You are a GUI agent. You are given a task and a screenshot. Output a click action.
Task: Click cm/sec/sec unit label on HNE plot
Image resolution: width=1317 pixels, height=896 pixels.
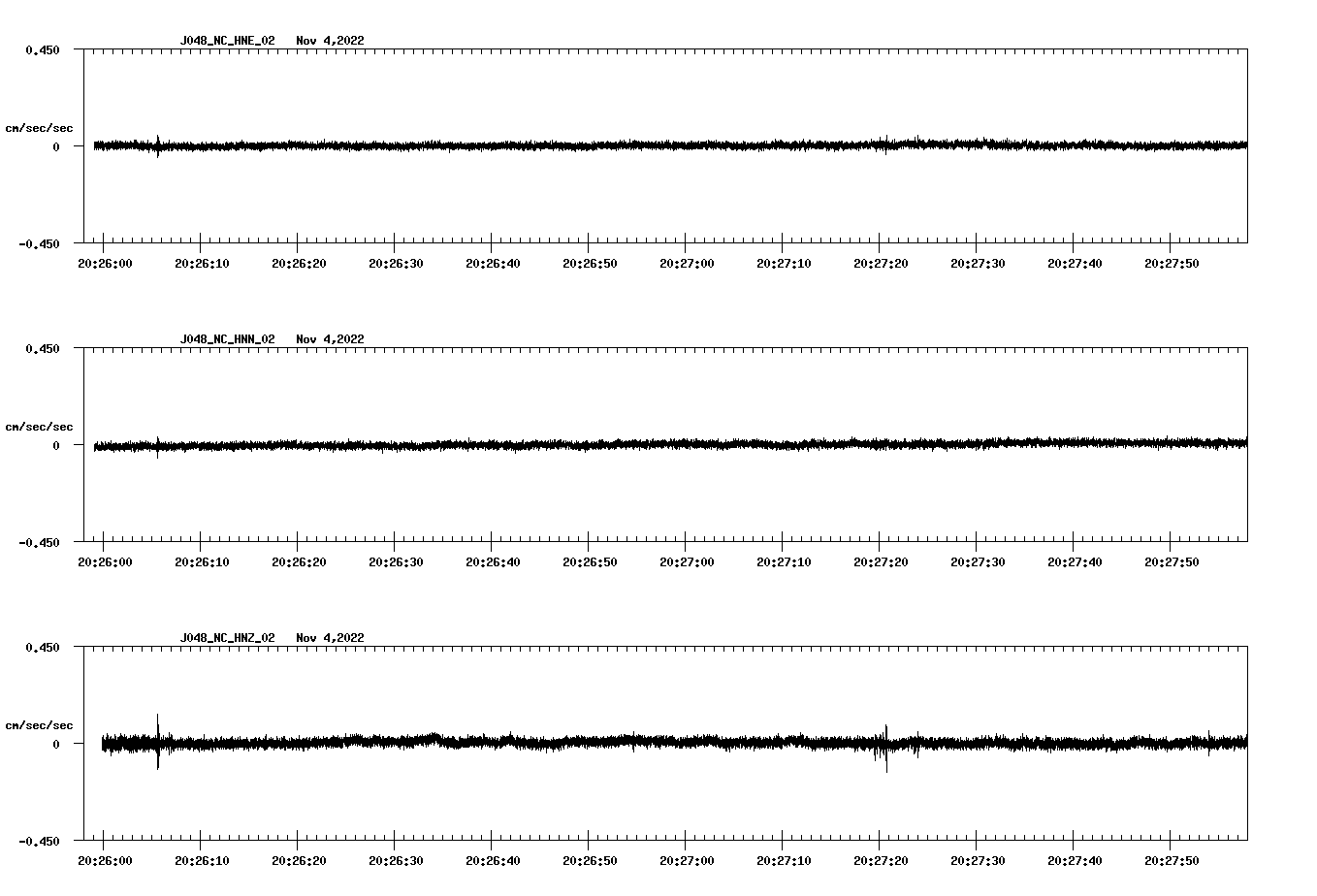tap(39, 128)
